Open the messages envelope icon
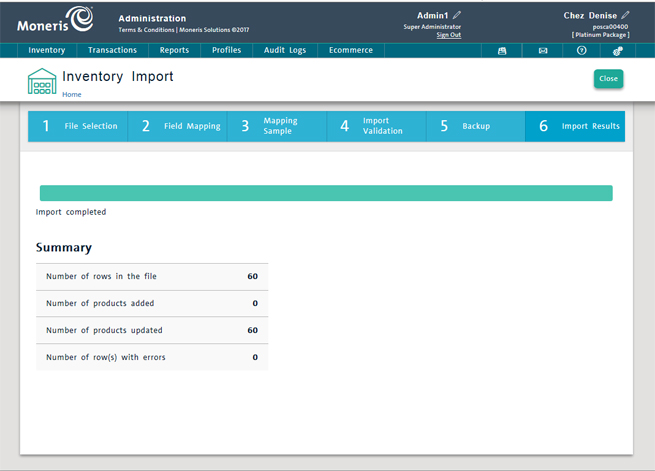Screen dimensions: 655x471 click(x=543, y=50)
